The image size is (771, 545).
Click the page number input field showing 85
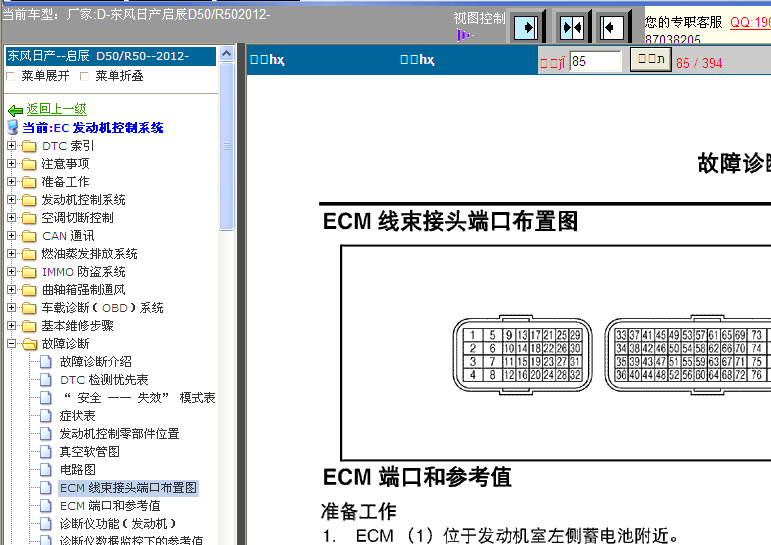coord(595,61)
